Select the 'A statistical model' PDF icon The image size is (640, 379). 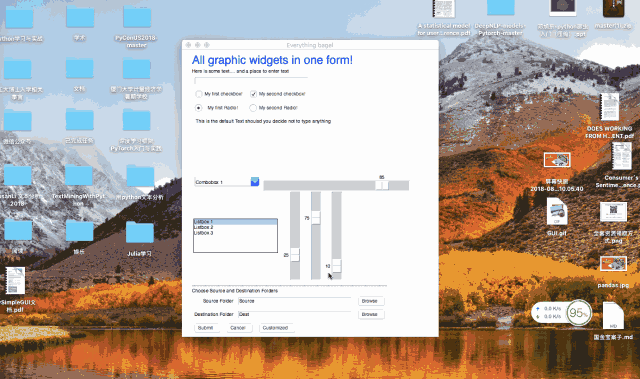pyautogui.click(x=444, y=9)
